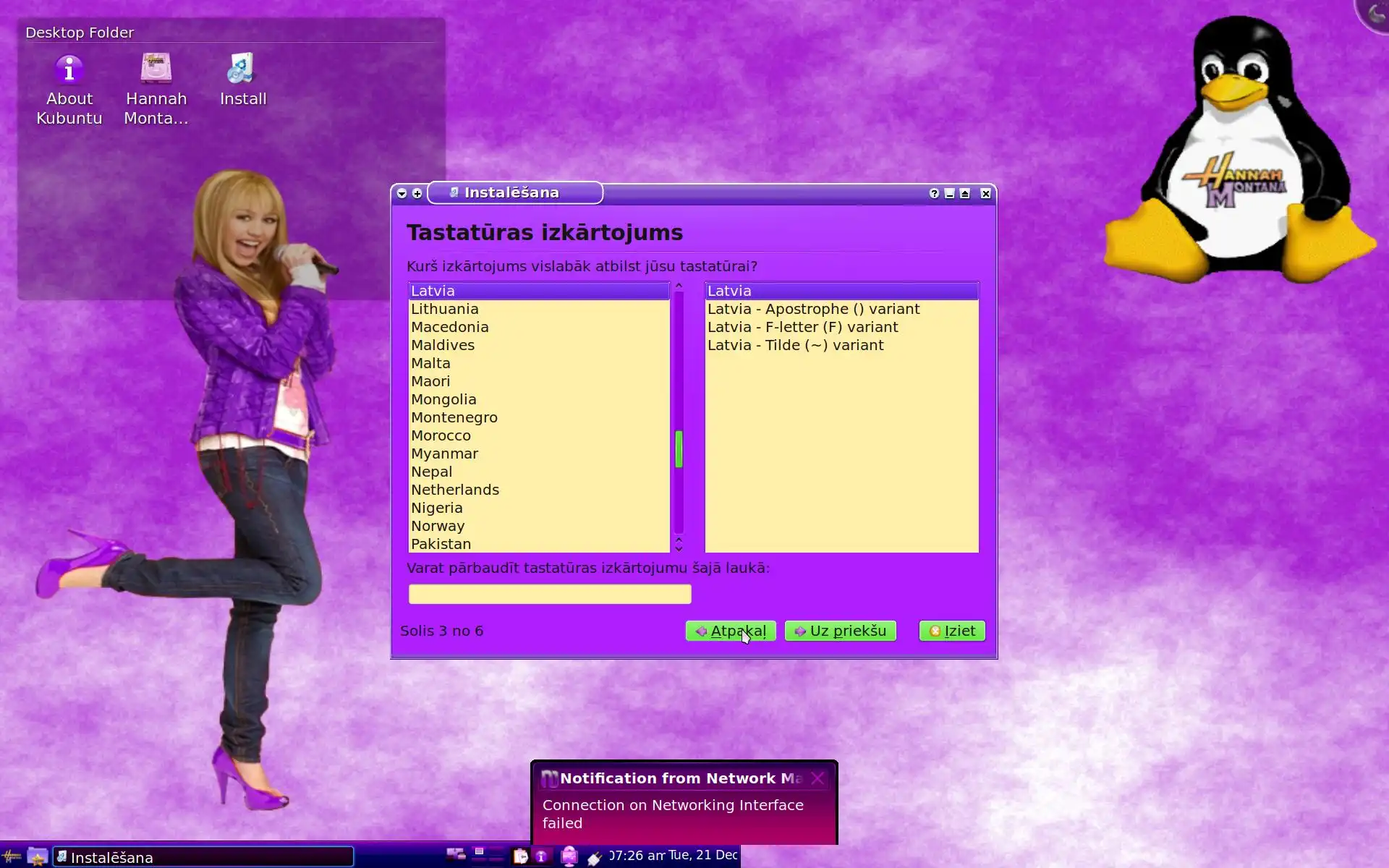Click the keyboard layout test input field
1389x868 pixels.
[549, 594]
